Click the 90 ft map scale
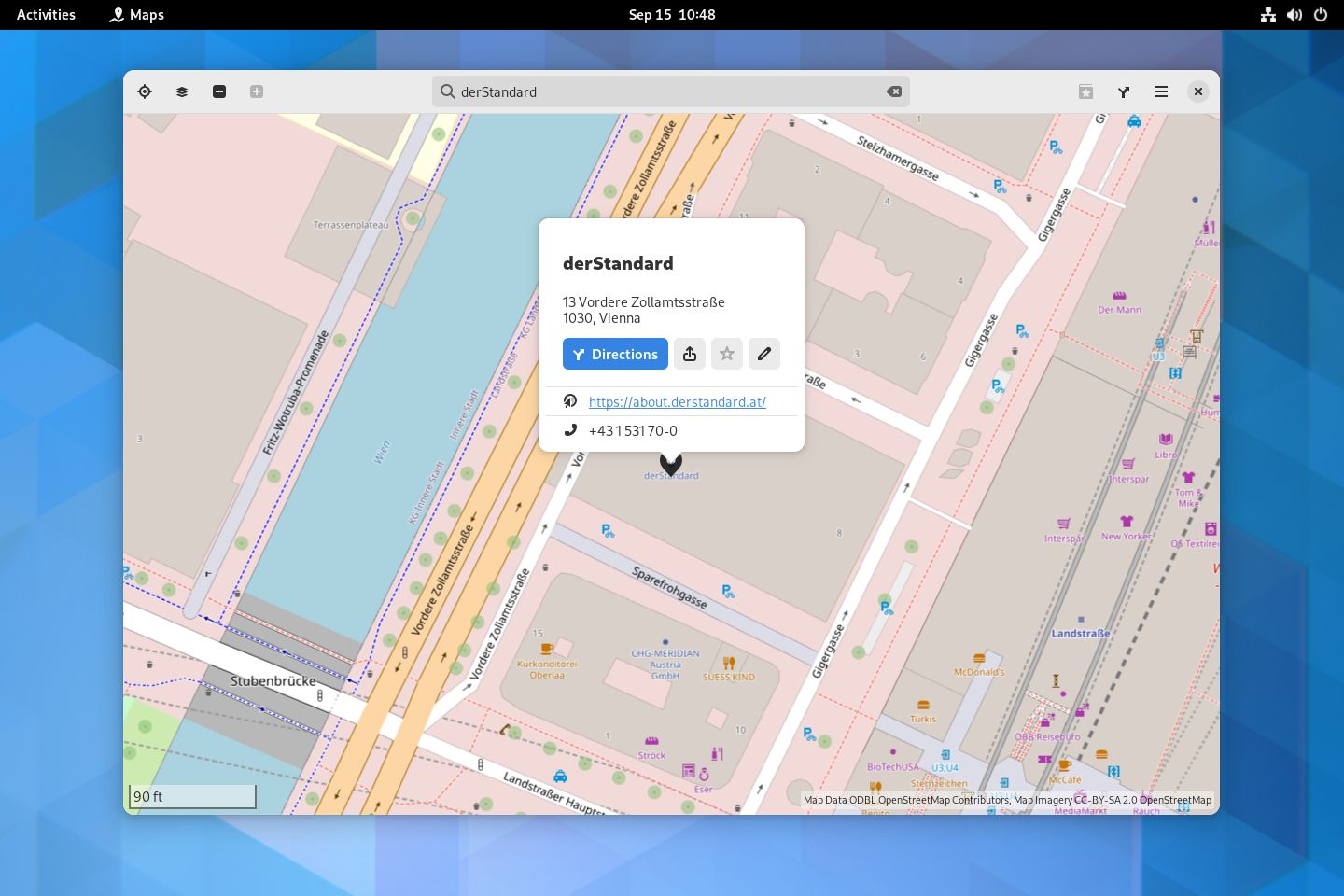This screenshot has width=1344, height=896. (x=192, y=796)
